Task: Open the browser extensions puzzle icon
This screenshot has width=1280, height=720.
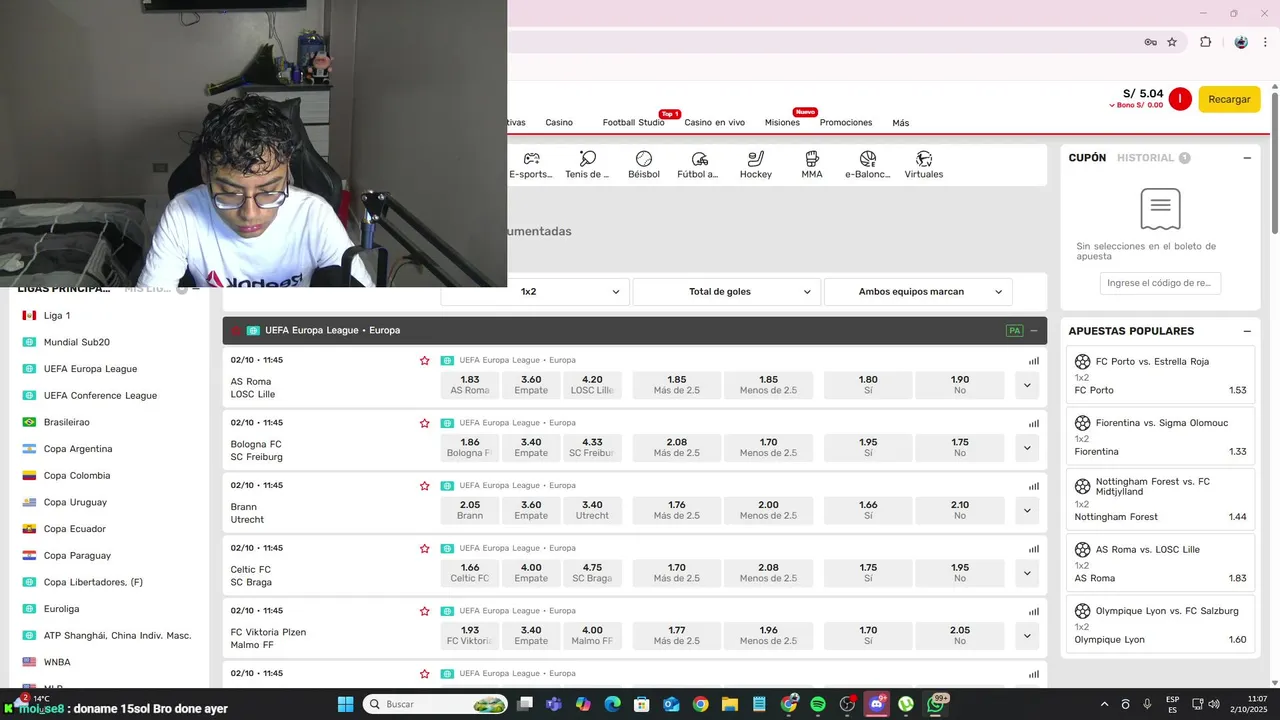Action: (1205, 42)
